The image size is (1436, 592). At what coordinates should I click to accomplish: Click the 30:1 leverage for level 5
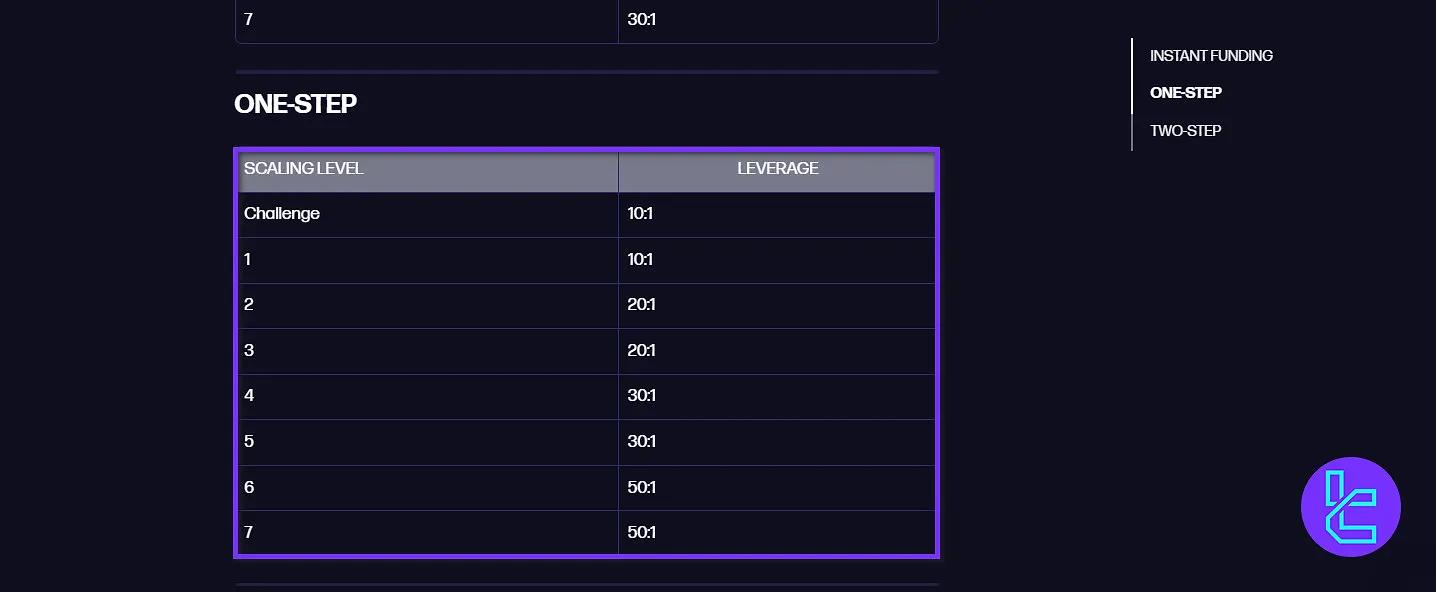tap(641, 442)
